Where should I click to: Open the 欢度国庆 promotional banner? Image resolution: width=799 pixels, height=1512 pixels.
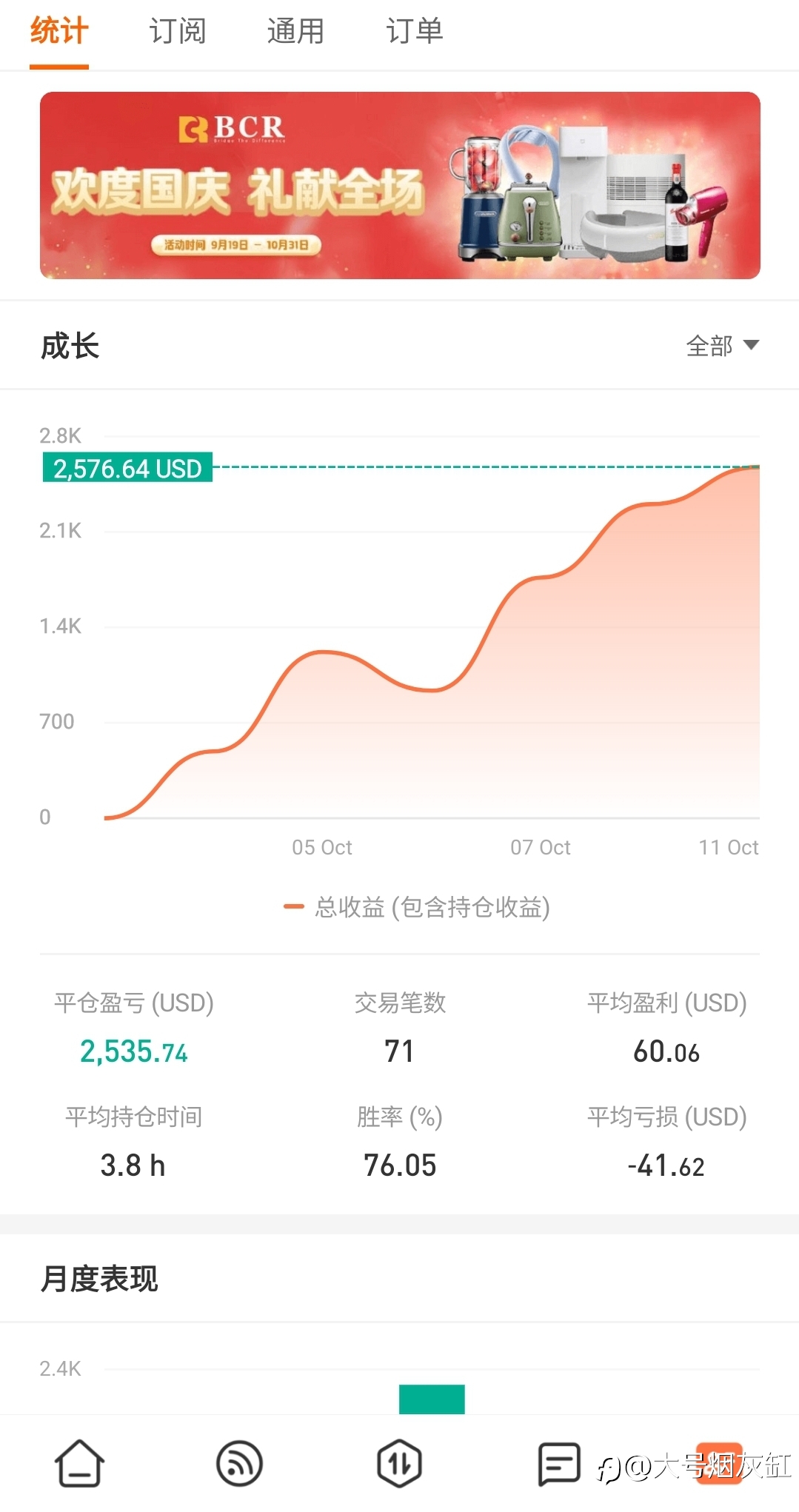click(x=400, y=185)
